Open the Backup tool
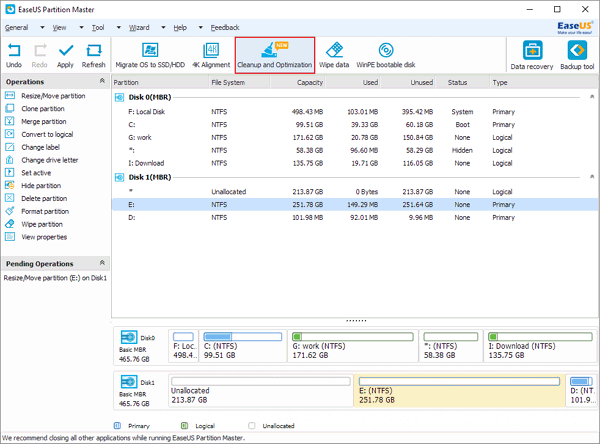 [577, 56]
